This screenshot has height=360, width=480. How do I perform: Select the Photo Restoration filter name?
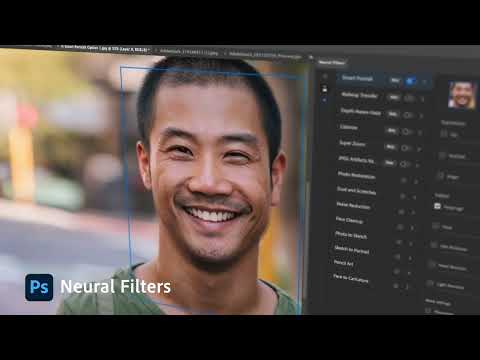[x=356, y=175]
